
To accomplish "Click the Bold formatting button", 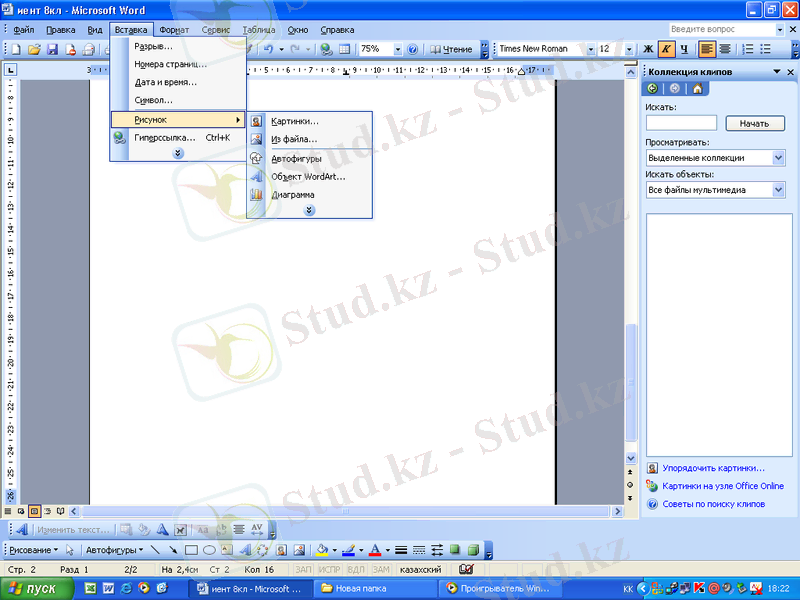I will click(648, 48).
